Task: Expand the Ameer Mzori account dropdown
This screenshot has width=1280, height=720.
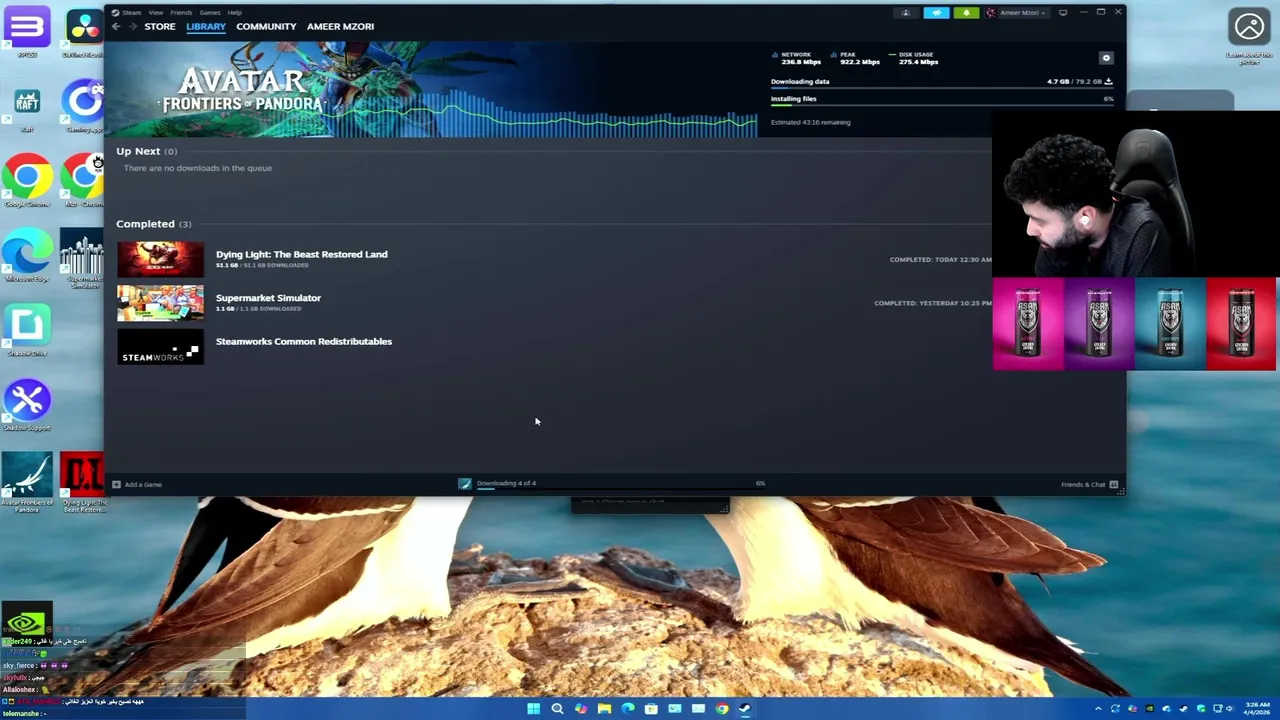Action: 1017,13
